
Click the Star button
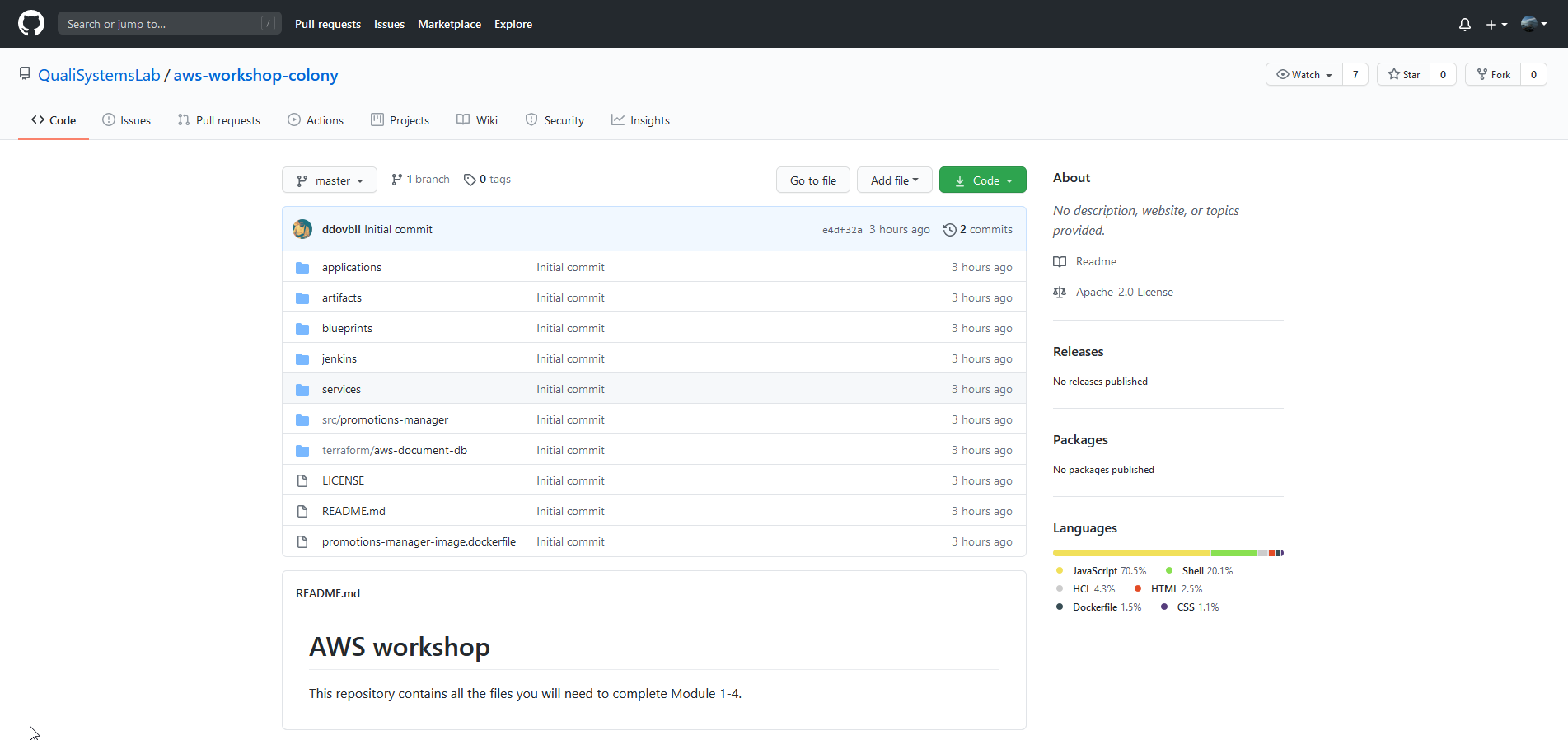(1404, 74)
